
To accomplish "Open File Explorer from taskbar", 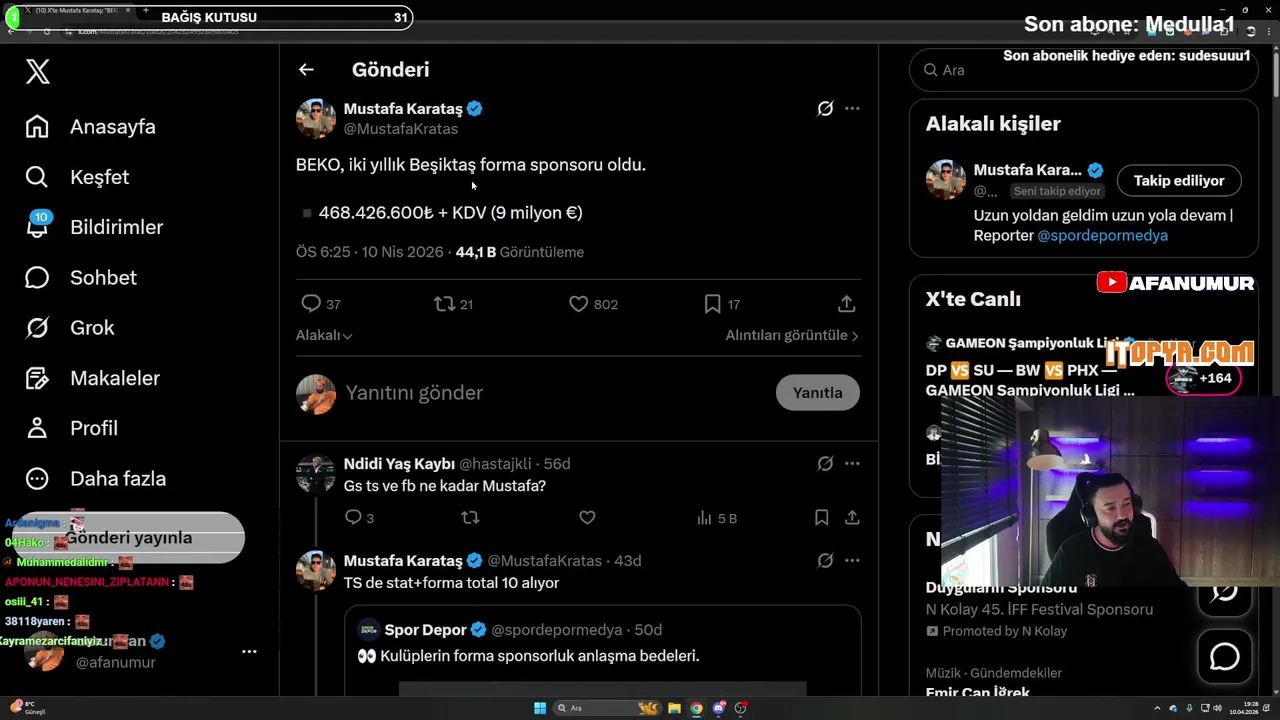I will click(674, 708).
